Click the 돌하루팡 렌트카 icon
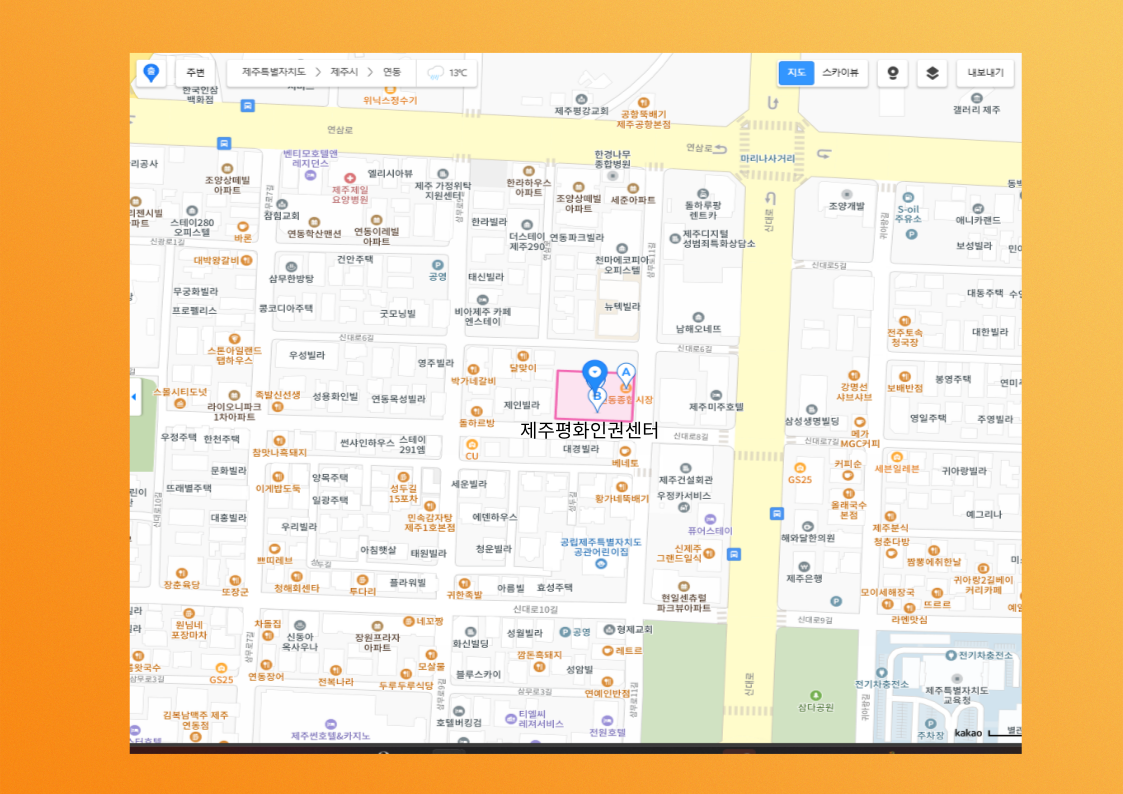The image size is (1123, 794). coord(703,193)
